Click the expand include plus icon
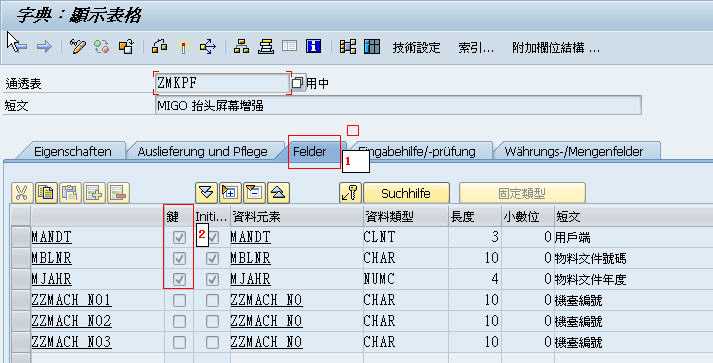The height and width of the screenshot is (363, 713). pos(231,193)
